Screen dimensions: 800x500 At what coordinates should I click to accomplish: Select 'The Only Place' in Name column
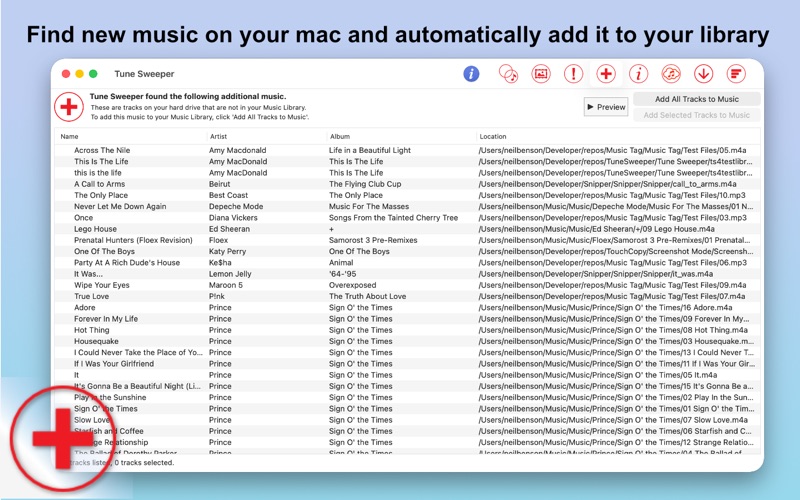coord(101,195)
